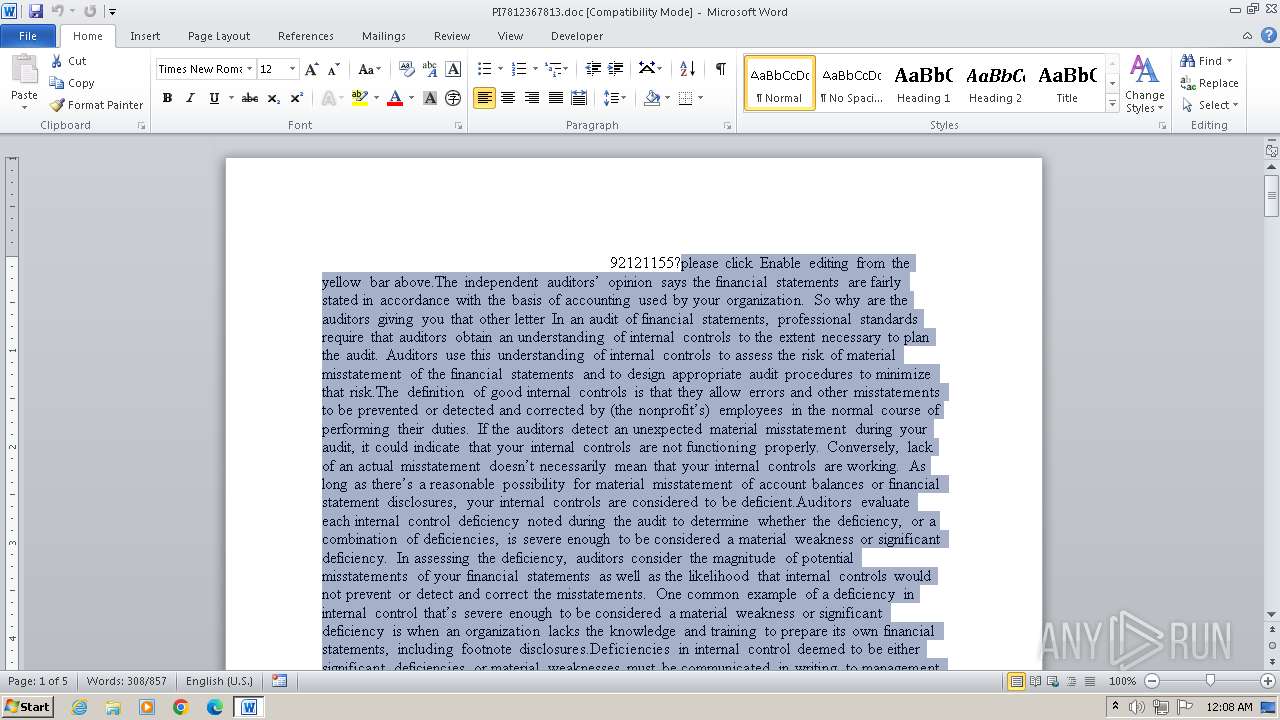Expand borders dropdown arrow

point(700,98)
